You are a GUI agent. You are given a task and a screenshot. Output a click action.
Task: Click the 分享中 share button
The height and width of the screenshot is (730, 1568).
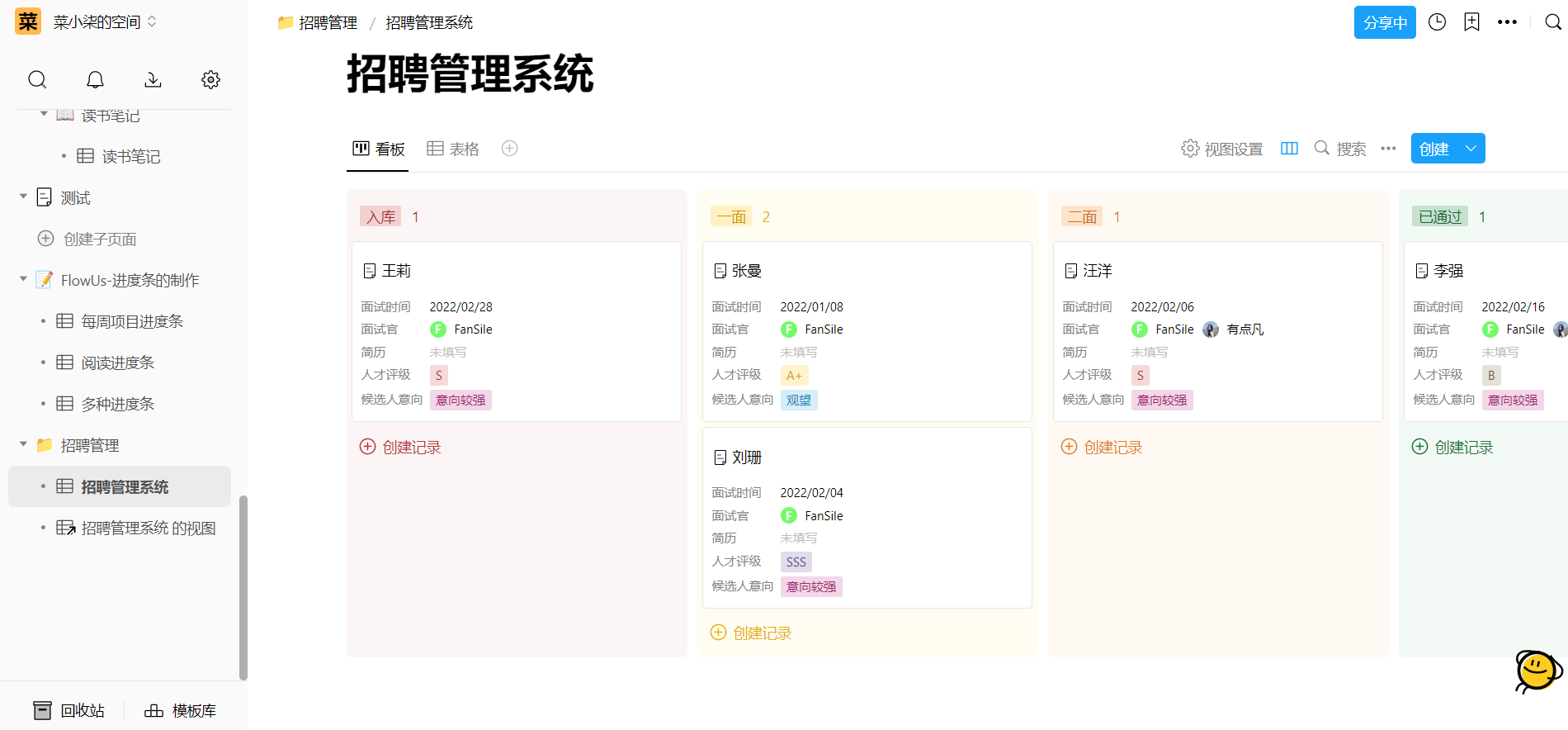click(x=1385, y=22)
